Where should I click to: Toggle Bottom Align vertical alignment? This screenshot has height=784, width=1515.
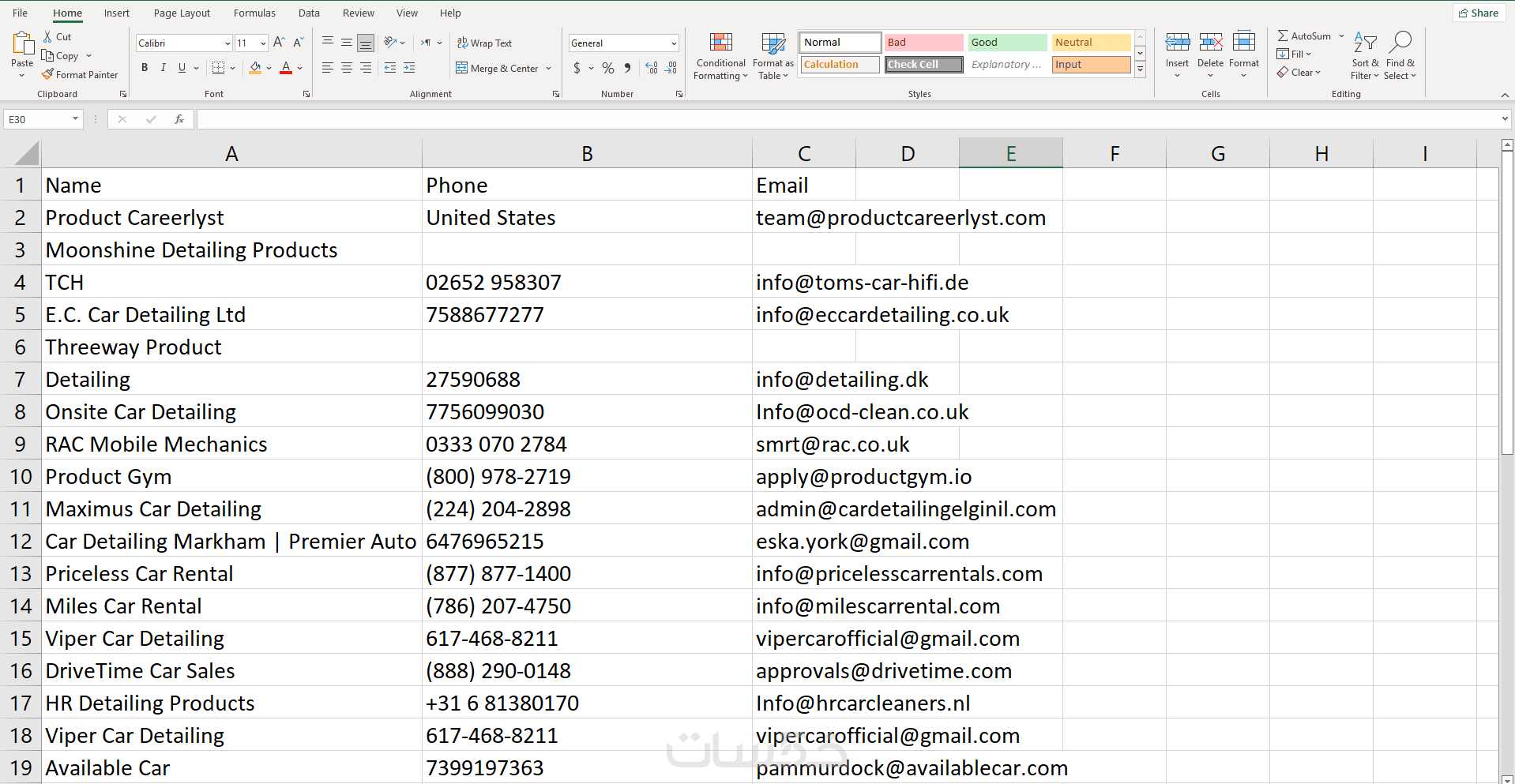(x=366, y=43)
